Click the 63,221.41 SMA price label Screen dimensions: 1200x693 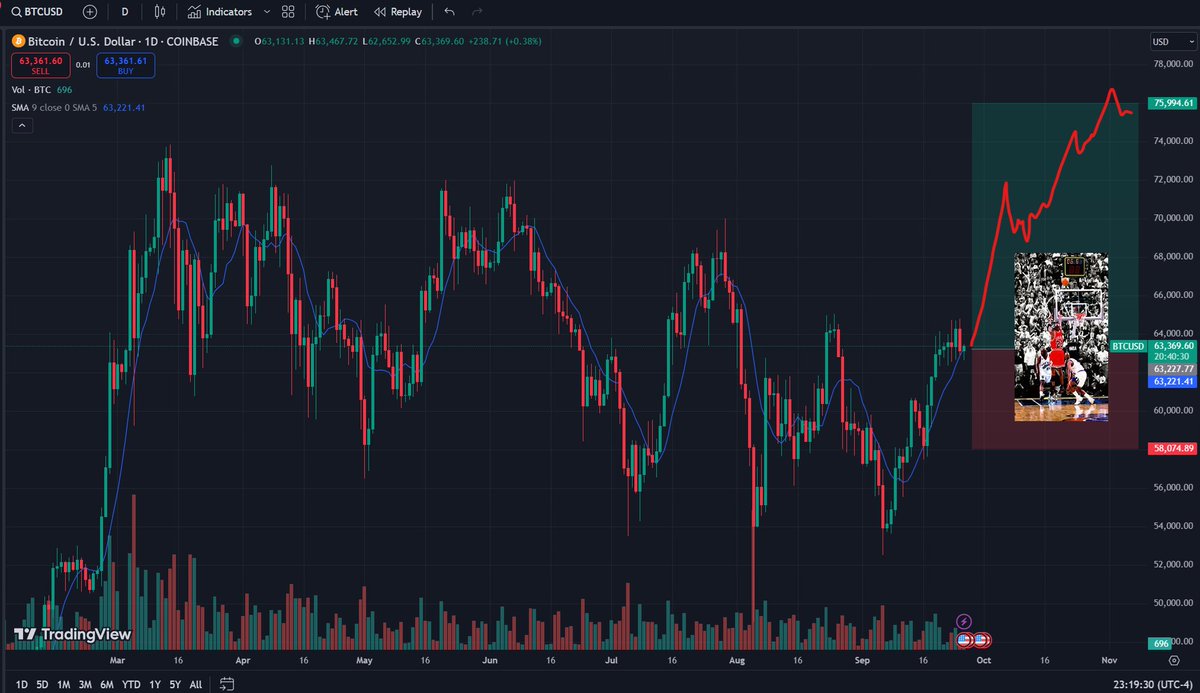pos(1174,381)
